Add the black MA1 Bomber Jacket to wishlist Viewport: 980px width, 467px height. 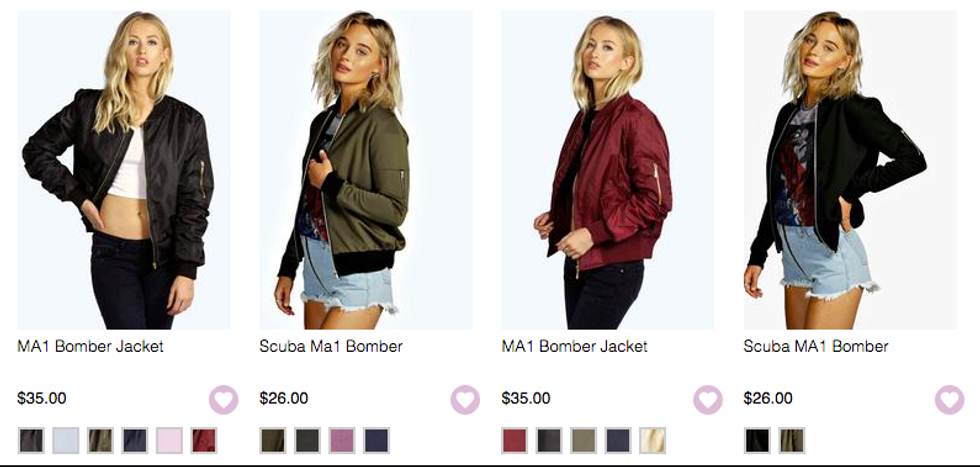[223, 399]
